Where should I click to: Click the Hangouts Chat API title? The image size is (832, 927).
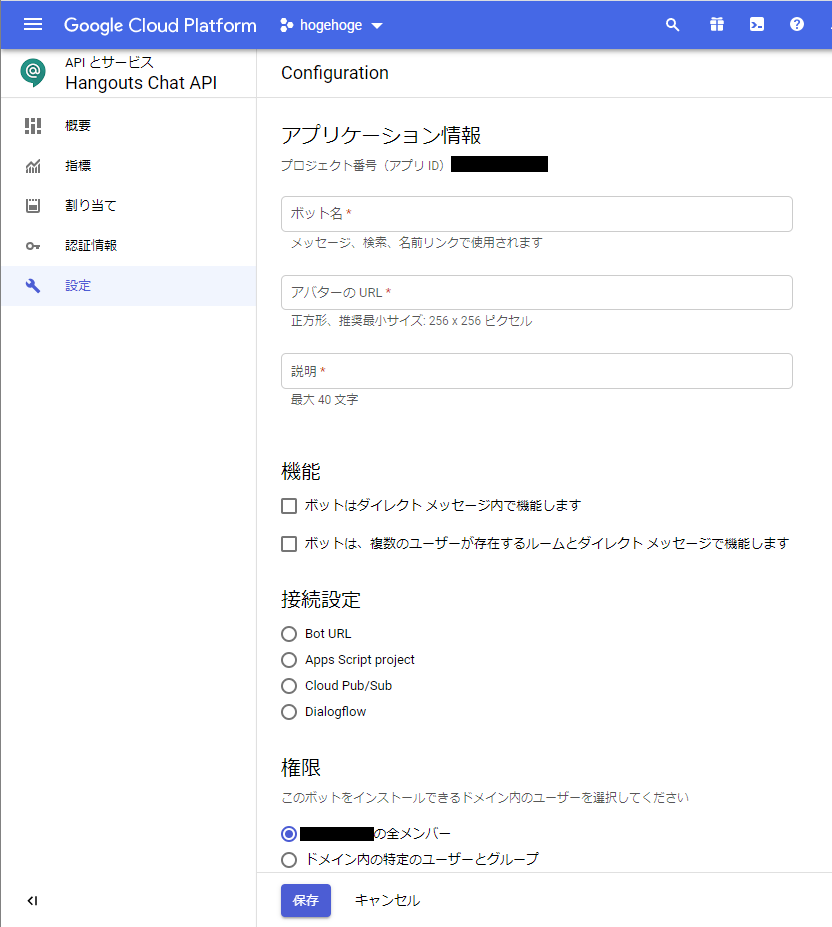click(x=141, y=83)
